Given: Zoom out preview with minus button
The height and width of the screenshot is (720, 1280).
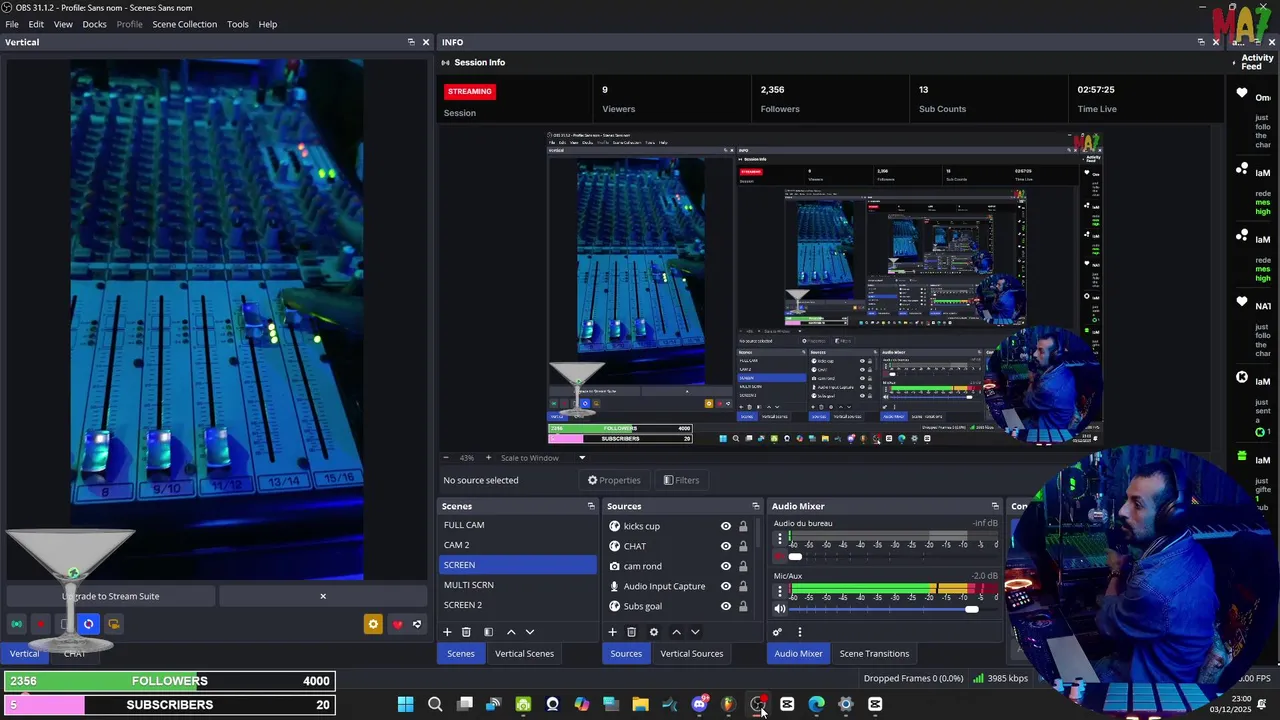Looking at the screenshot, I should click(x=446, y=458).
